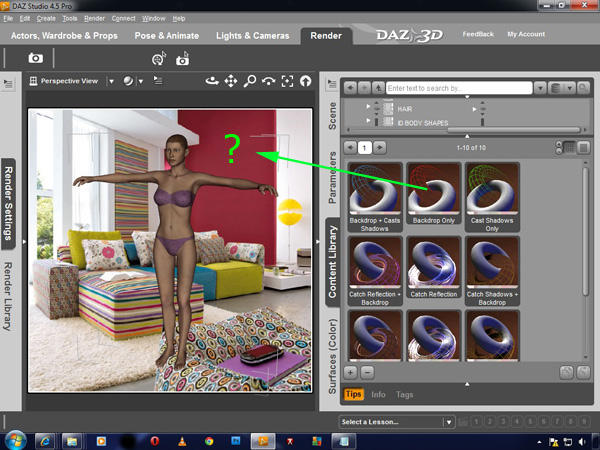Screen dimensions: 600x450
Task: Click the Feedback link
Action: click(478, 34)
